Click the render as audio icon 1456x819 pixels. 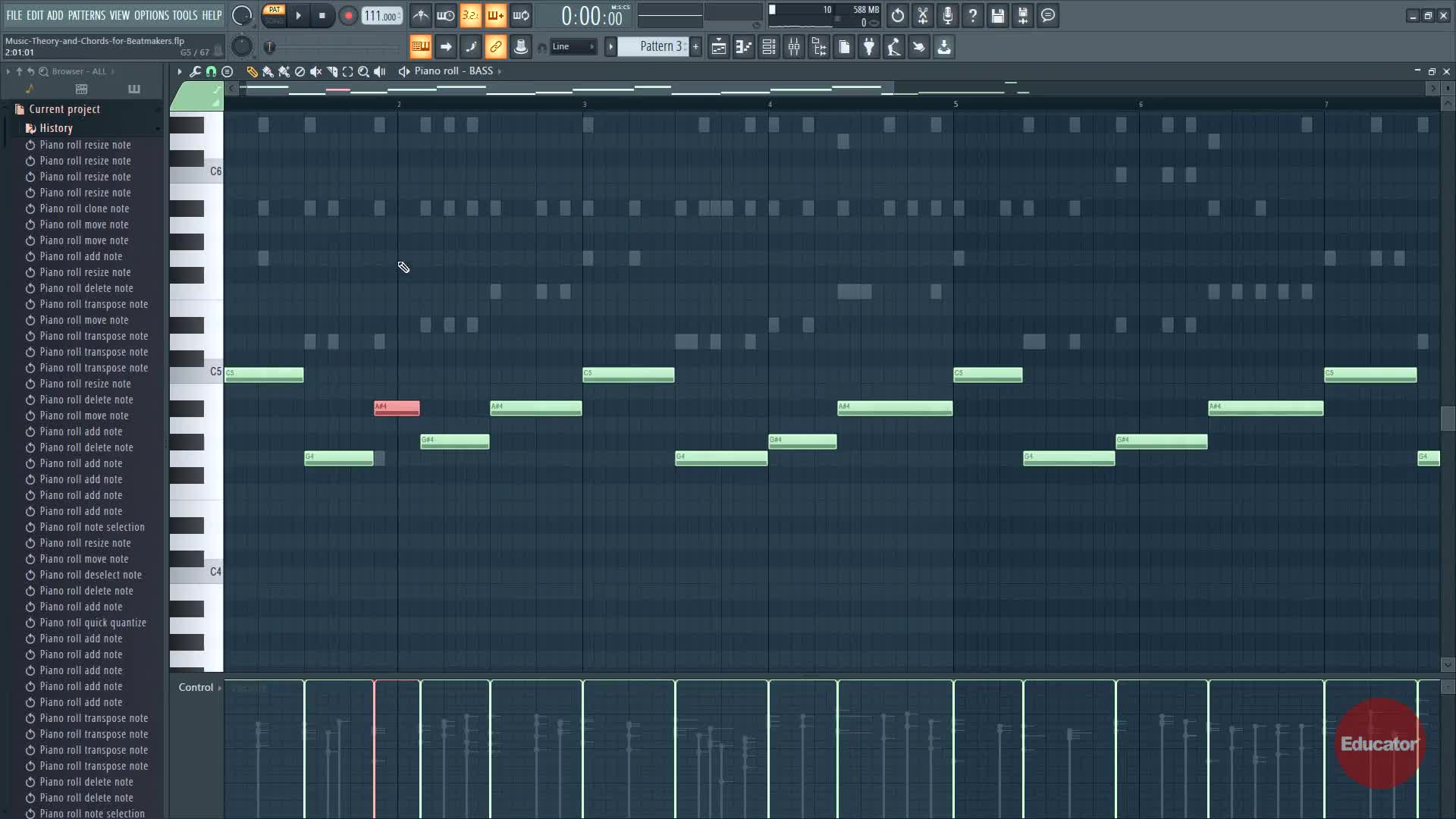(1022, 15)
